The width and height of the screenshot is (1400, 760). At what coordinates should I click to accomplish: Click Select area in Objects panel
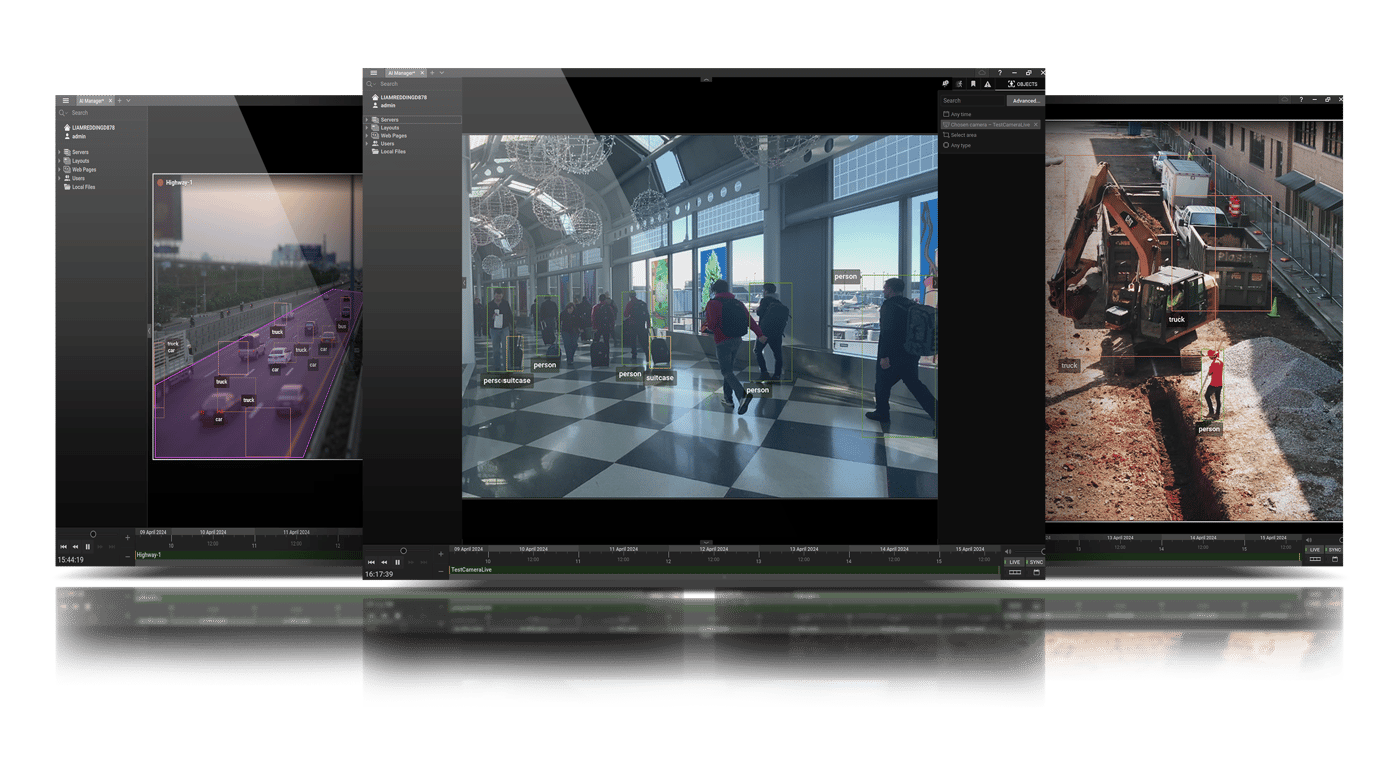pyautogui.click(x=963, y=135)
